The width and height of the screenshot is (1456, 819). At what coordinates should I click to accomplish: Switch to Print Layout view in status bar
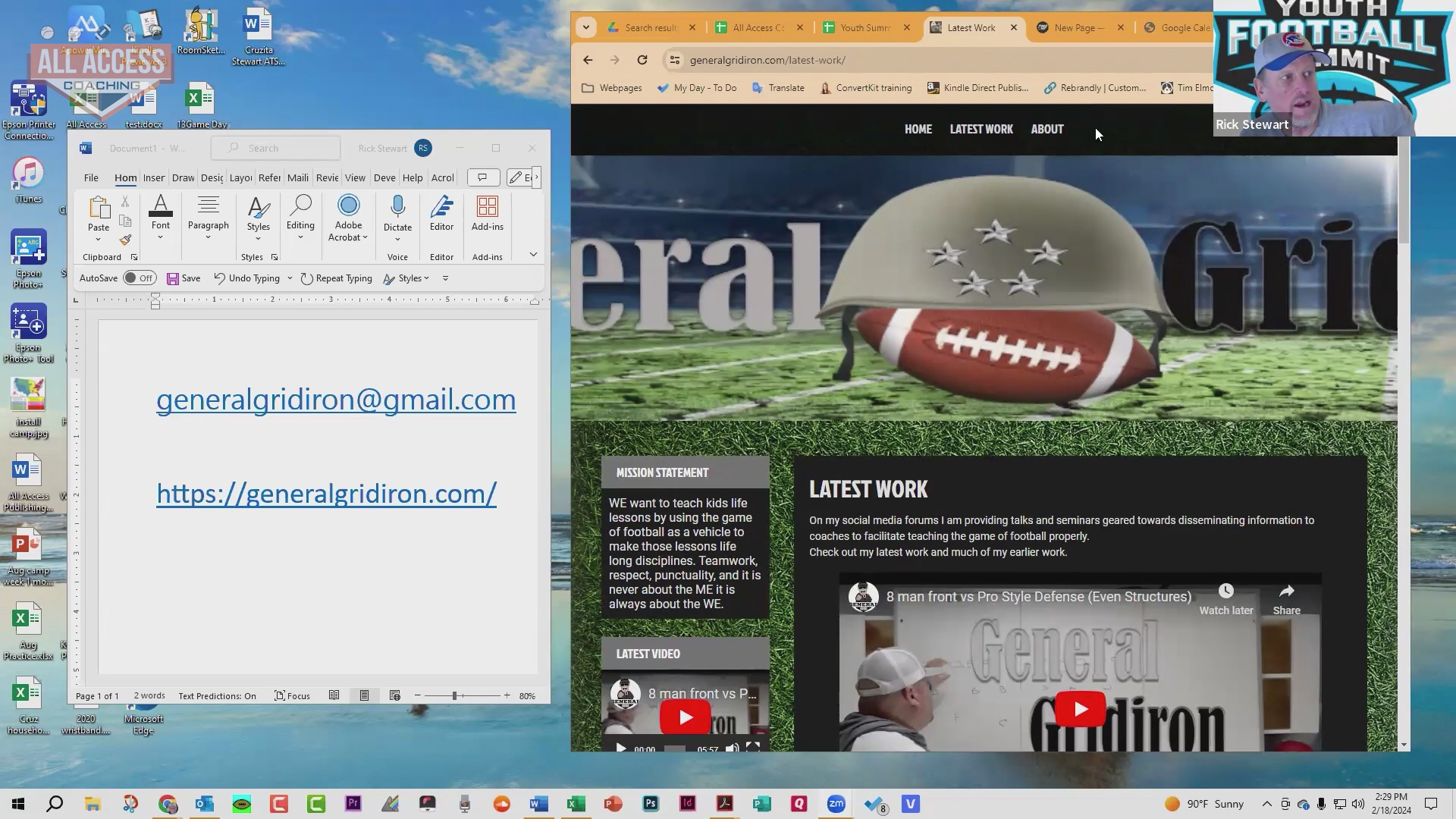[364, 695]
